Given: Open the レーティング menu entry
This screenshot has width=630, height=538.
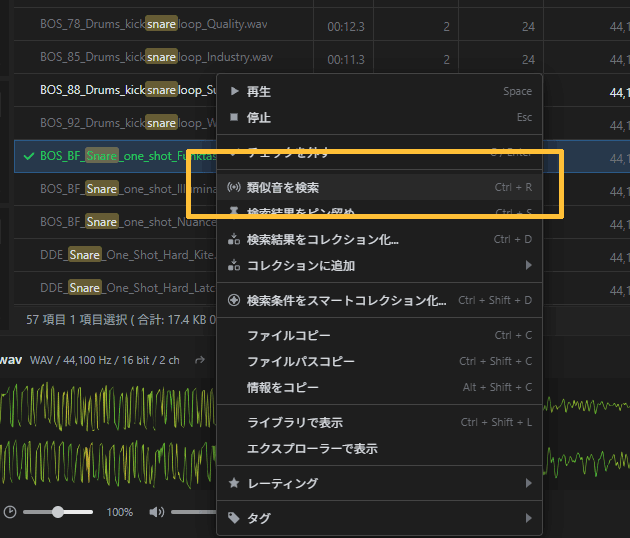Looking at the screenshot, I should click(380, 483).
